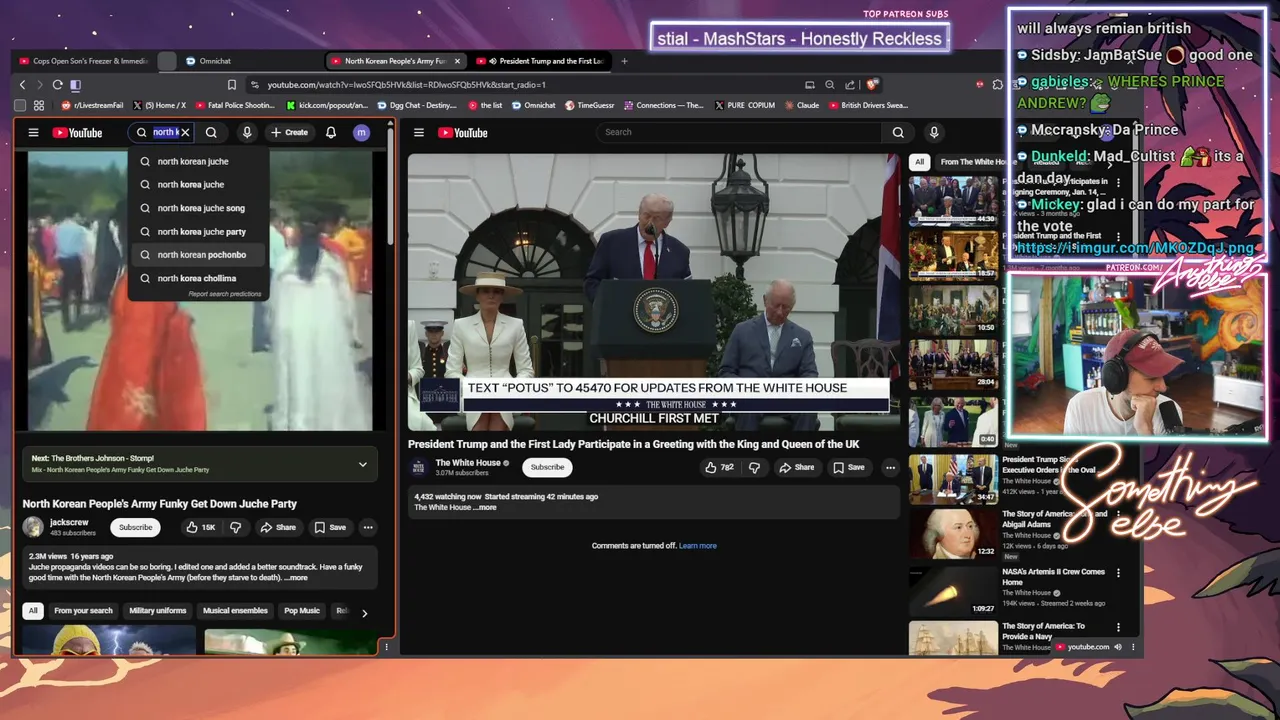
Task: Open the purple 'm' account avatar
Action: click(x=362, y=132)
